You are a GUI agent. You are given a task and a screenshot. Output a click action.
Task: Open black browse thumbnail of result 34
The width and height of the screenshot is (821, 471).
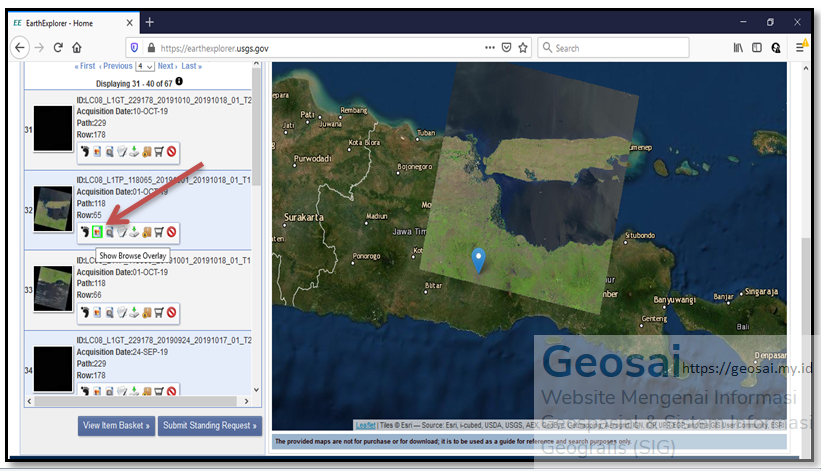click(53, 368)
